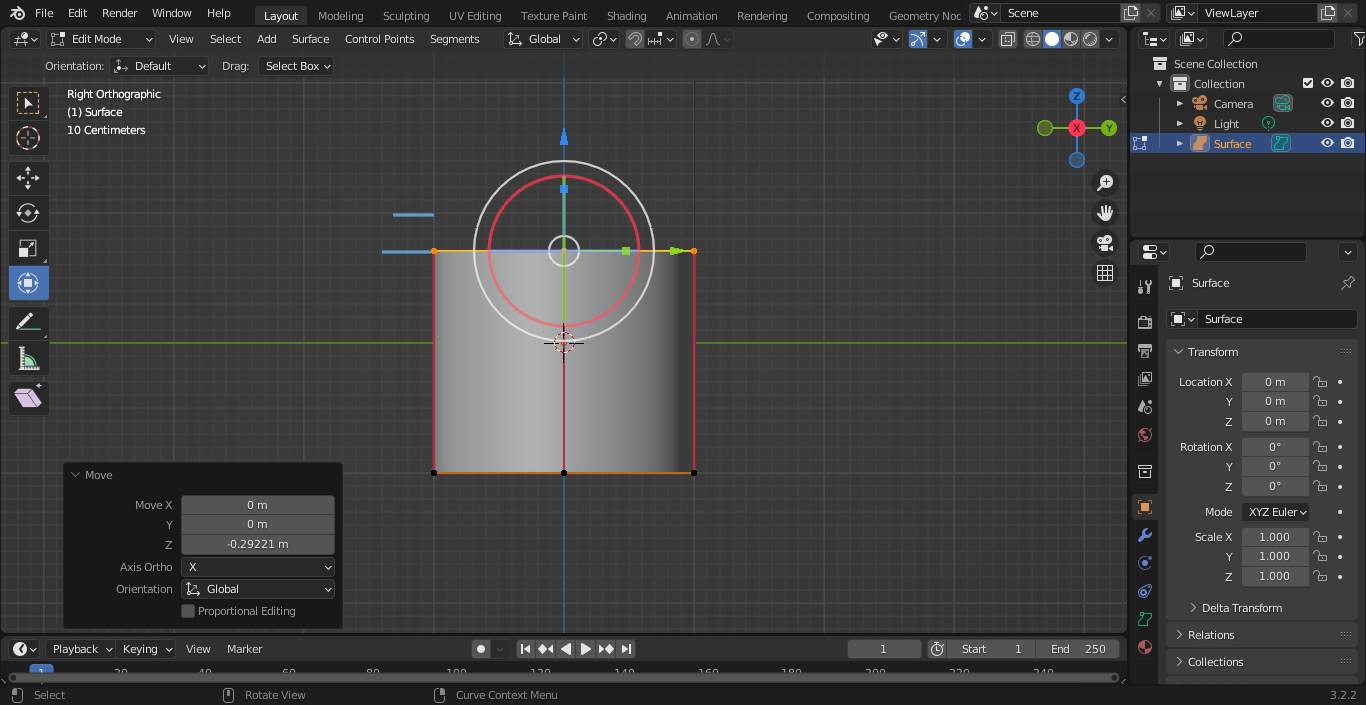Open the Tool properties tab

[1145, 287]
